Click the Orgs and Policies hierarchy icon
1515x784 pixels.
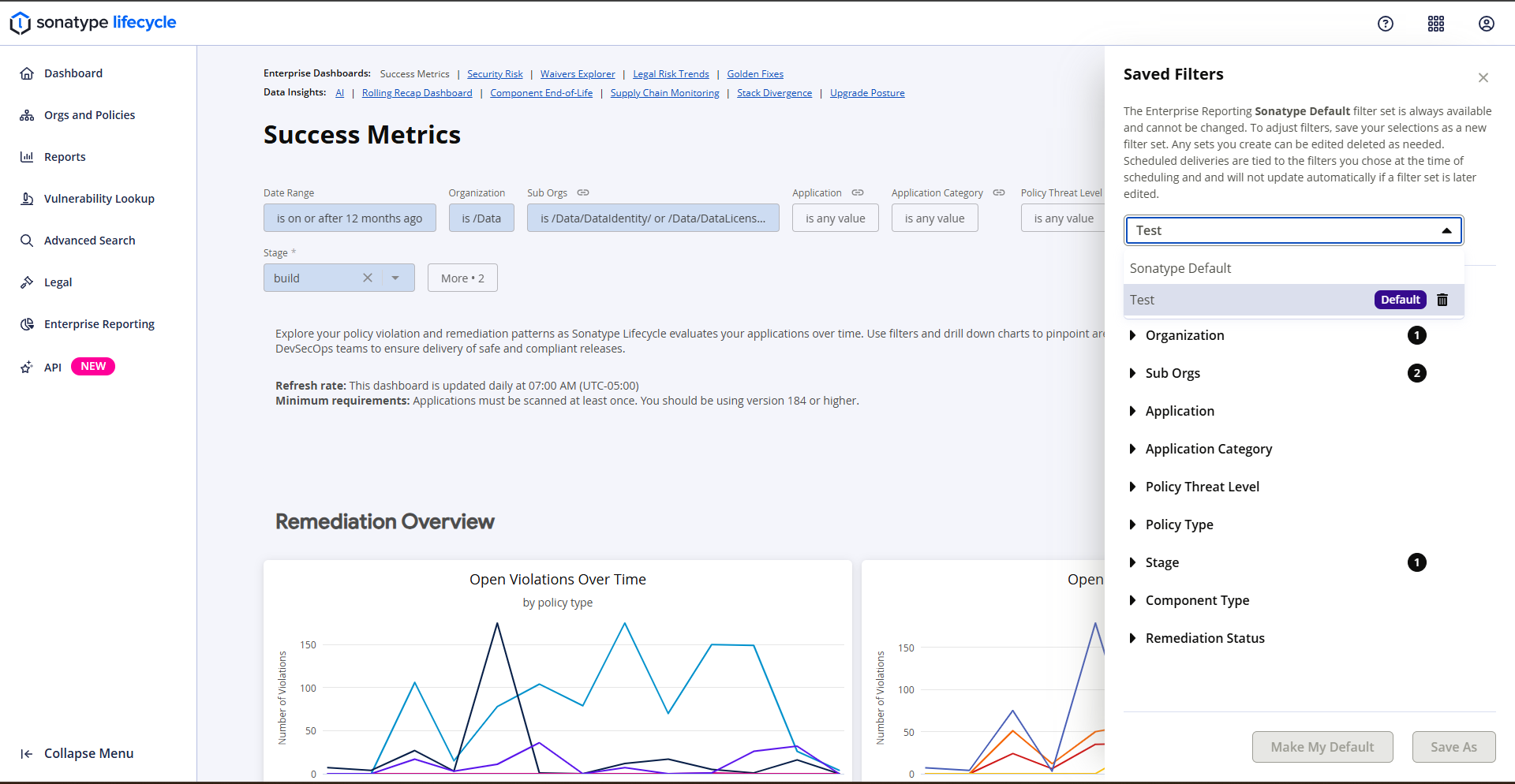27,115
